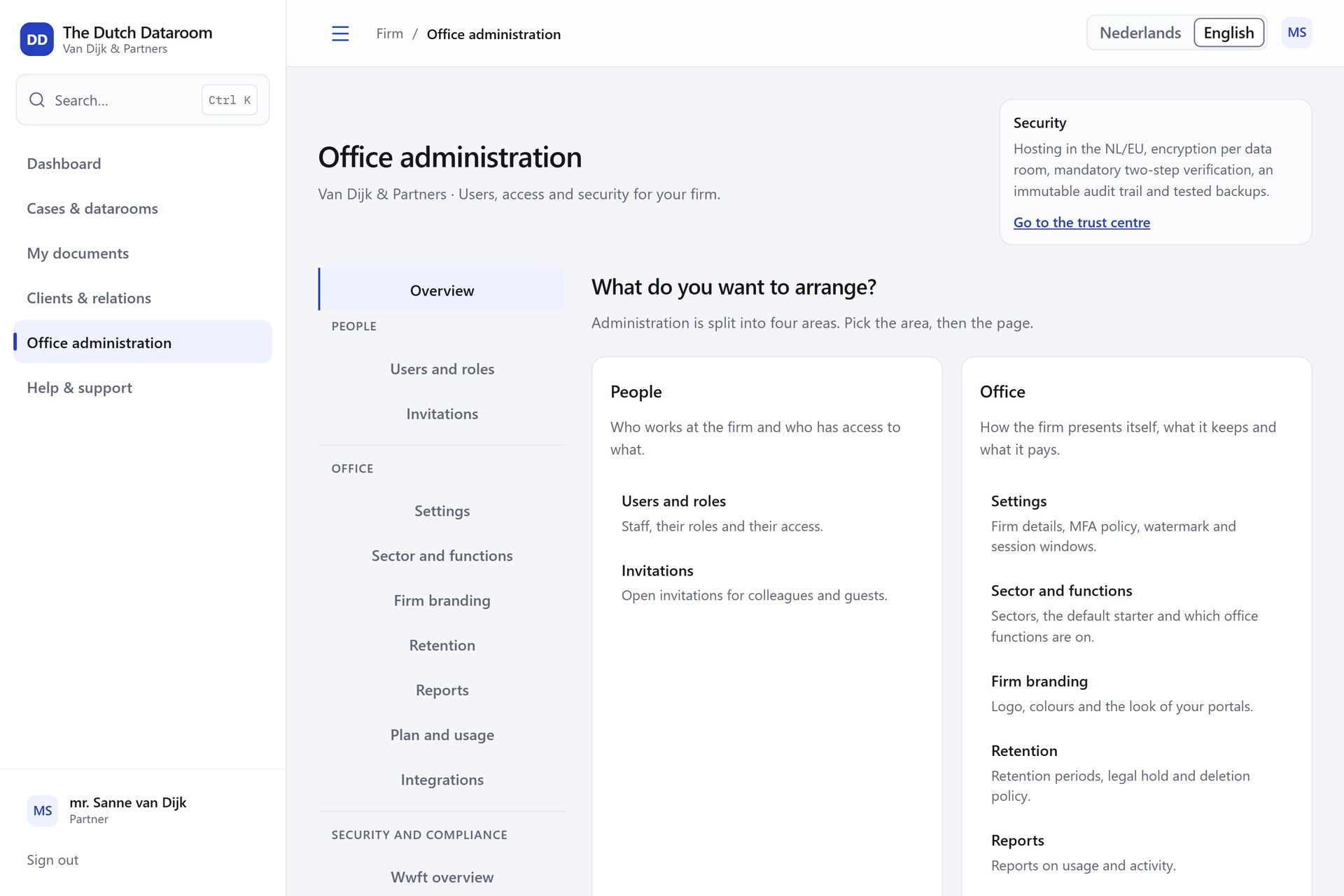Open Users and roles in side navigation
The height and width of the screenshot is (896, 1344).
point(442,369)
